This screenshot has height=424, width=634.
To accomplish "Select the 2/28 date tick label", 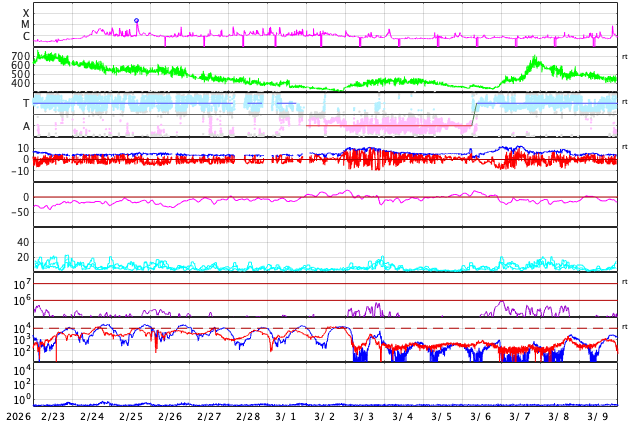I will pos(248,416).
